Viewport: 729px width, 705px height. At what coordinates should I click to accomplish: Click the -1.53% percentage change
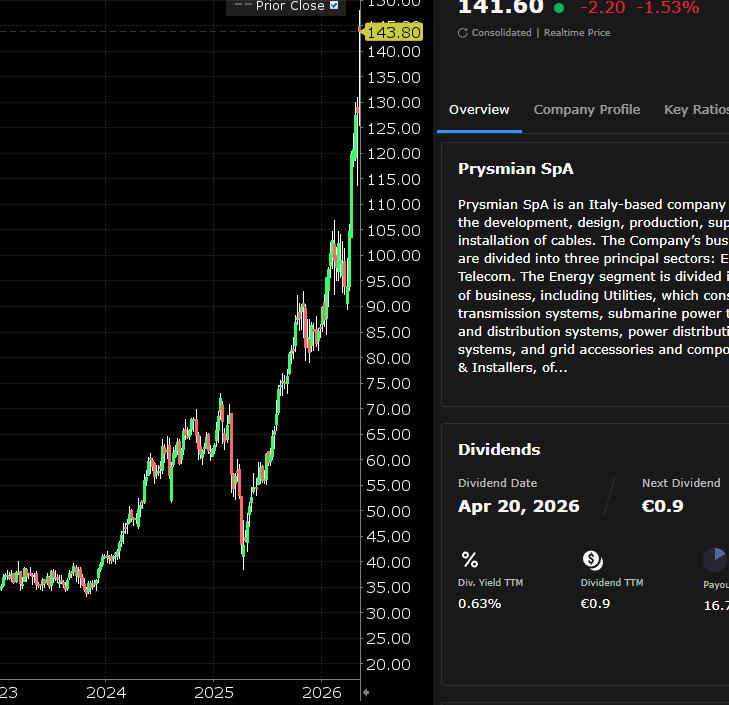667,7
